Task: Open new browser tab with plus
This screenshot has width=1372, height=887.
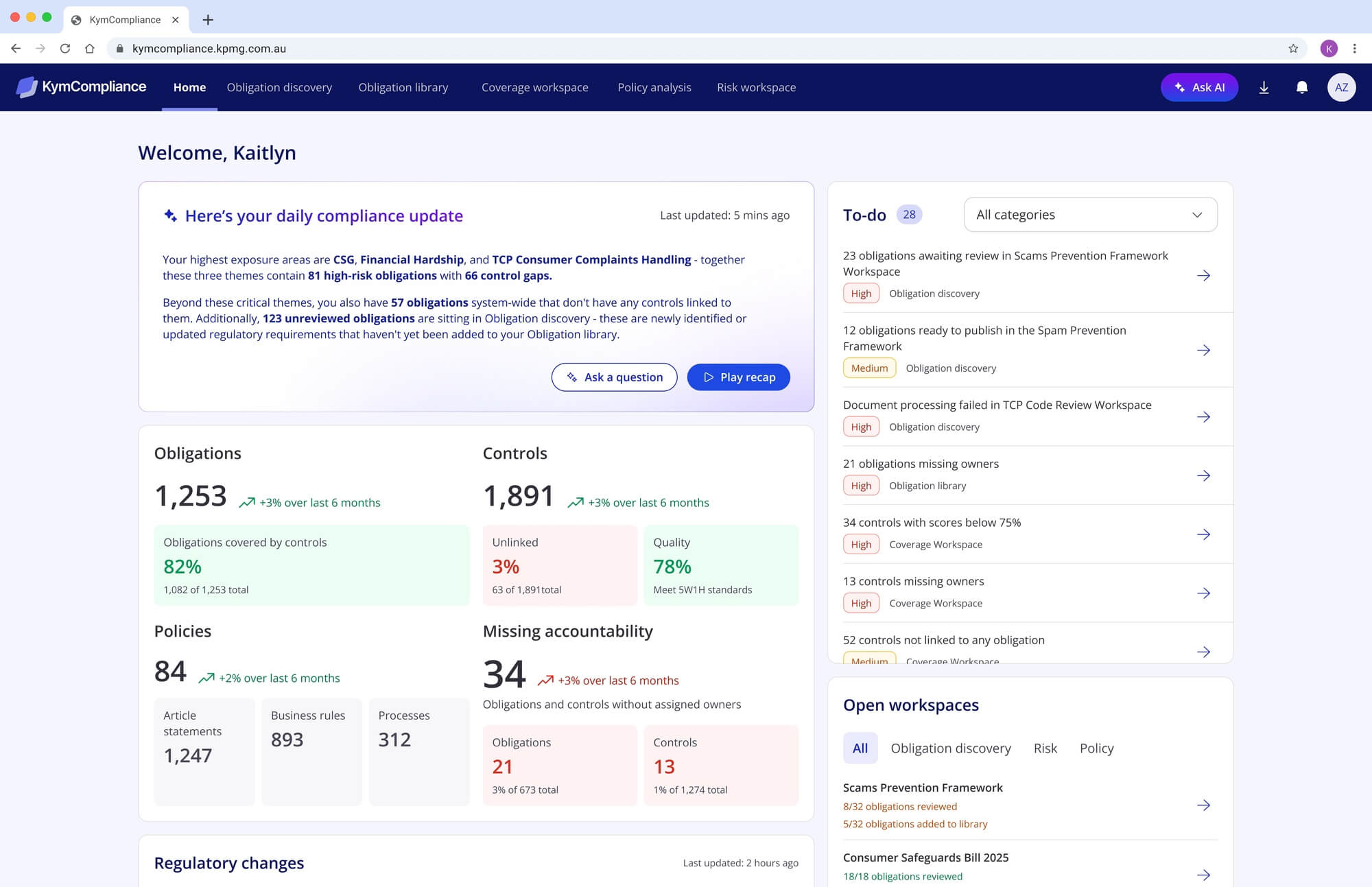Action: point(208,20)
